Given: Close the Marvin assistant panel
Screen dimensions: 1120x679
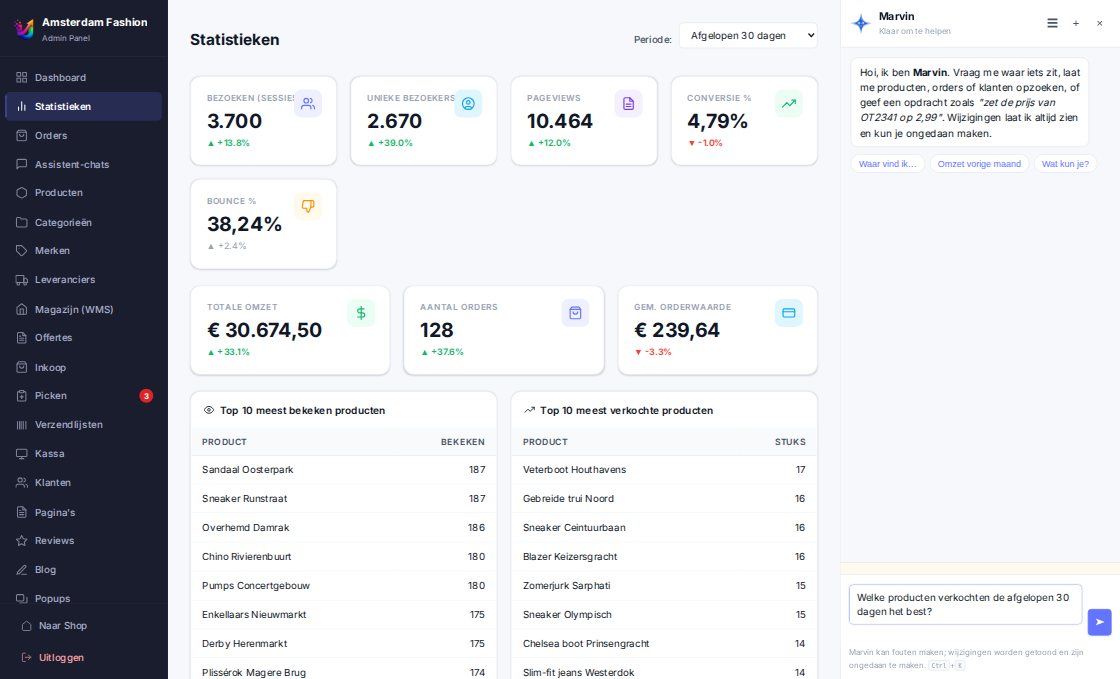Looking at the screenshot, I should tap(1099, 24).
